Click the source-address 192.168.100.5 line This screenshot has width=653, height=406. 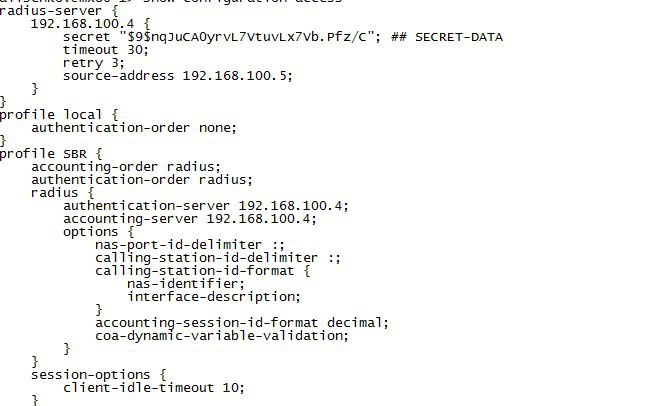click(x=178, y=76)
